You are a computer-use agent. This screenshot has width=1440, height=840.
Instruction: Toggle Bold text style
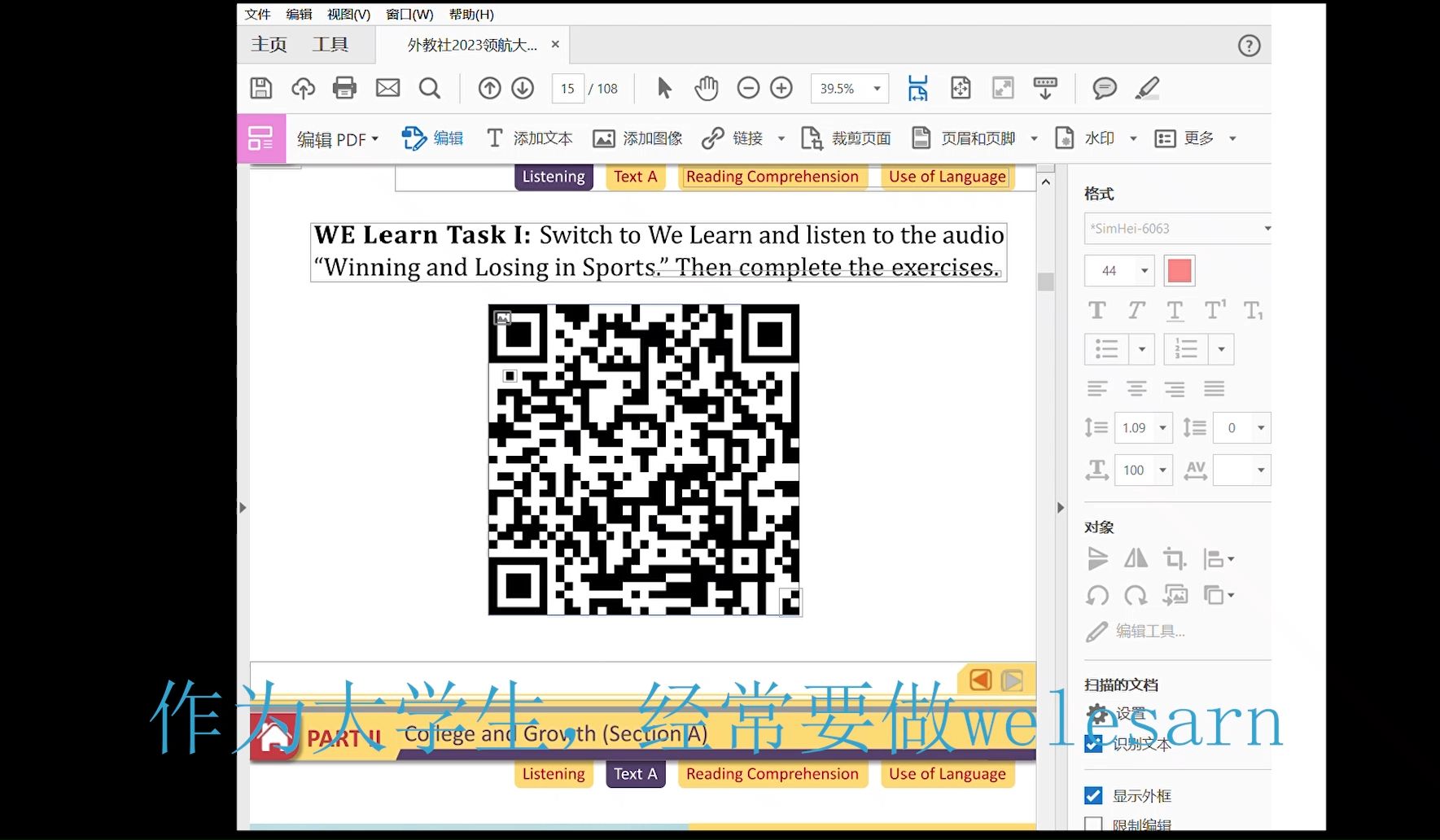point(1096,310)
